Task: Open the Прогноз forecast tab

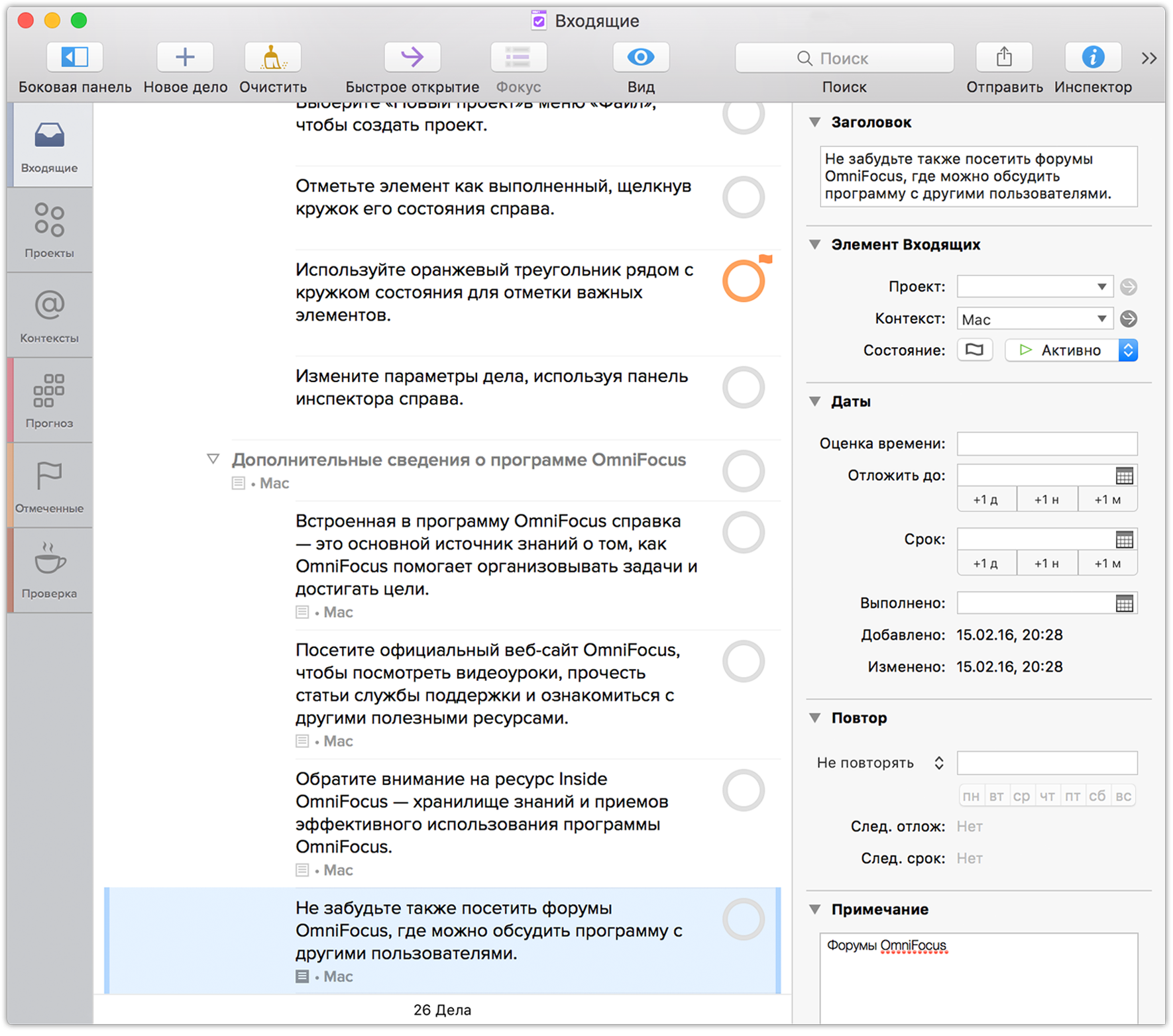Action: tap(50, 401)
